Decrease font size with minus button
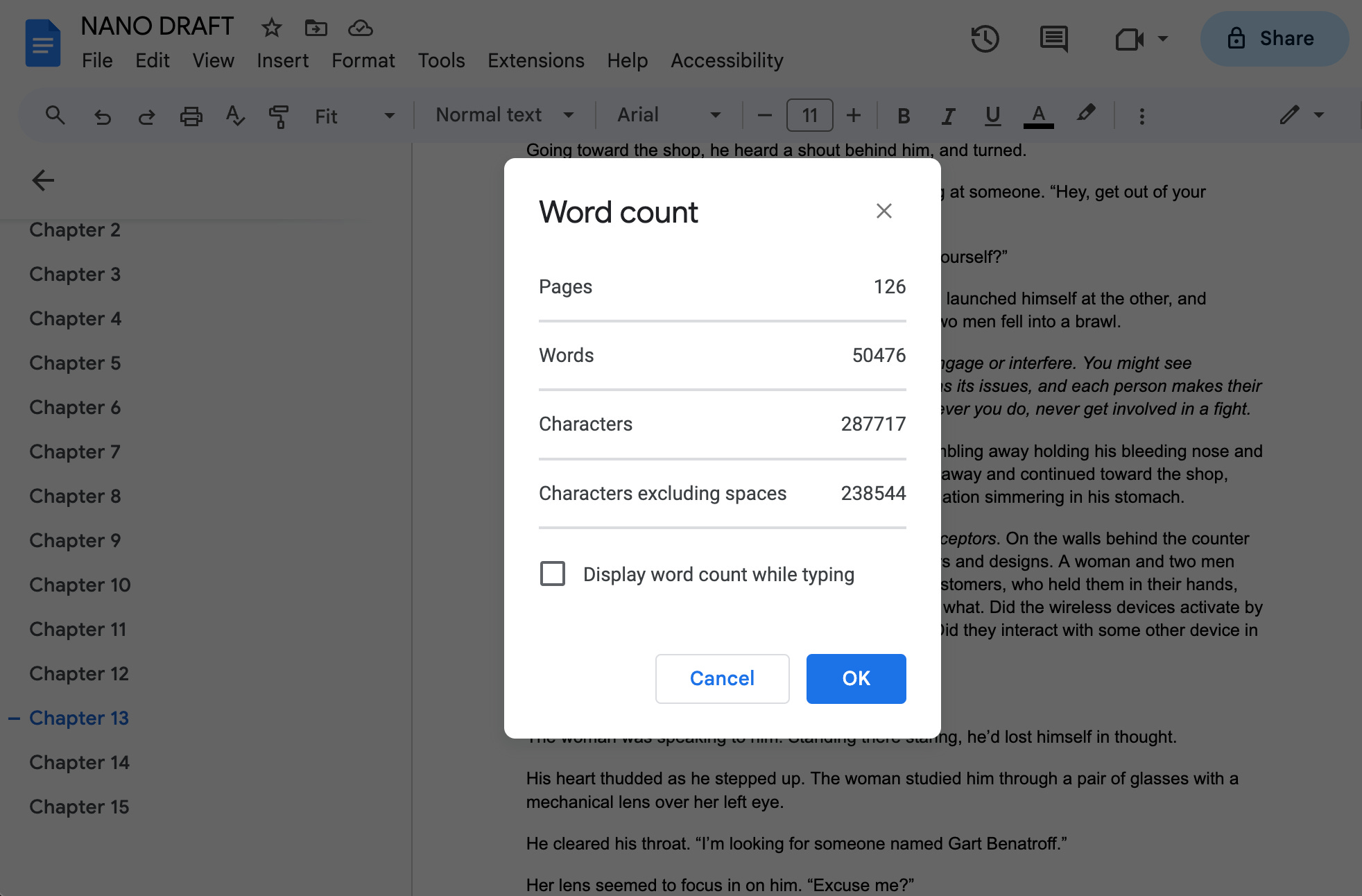Viewport: 1362px width, 896px height. click(764, 115)
